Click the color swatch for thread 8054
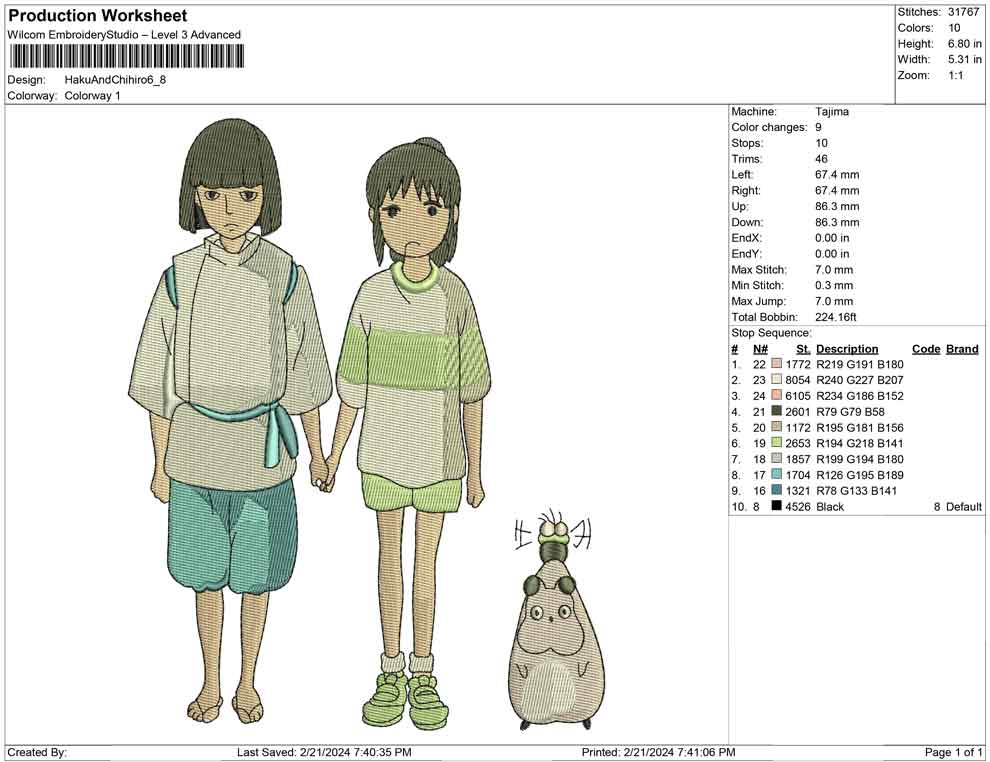 tap(777, 379)
